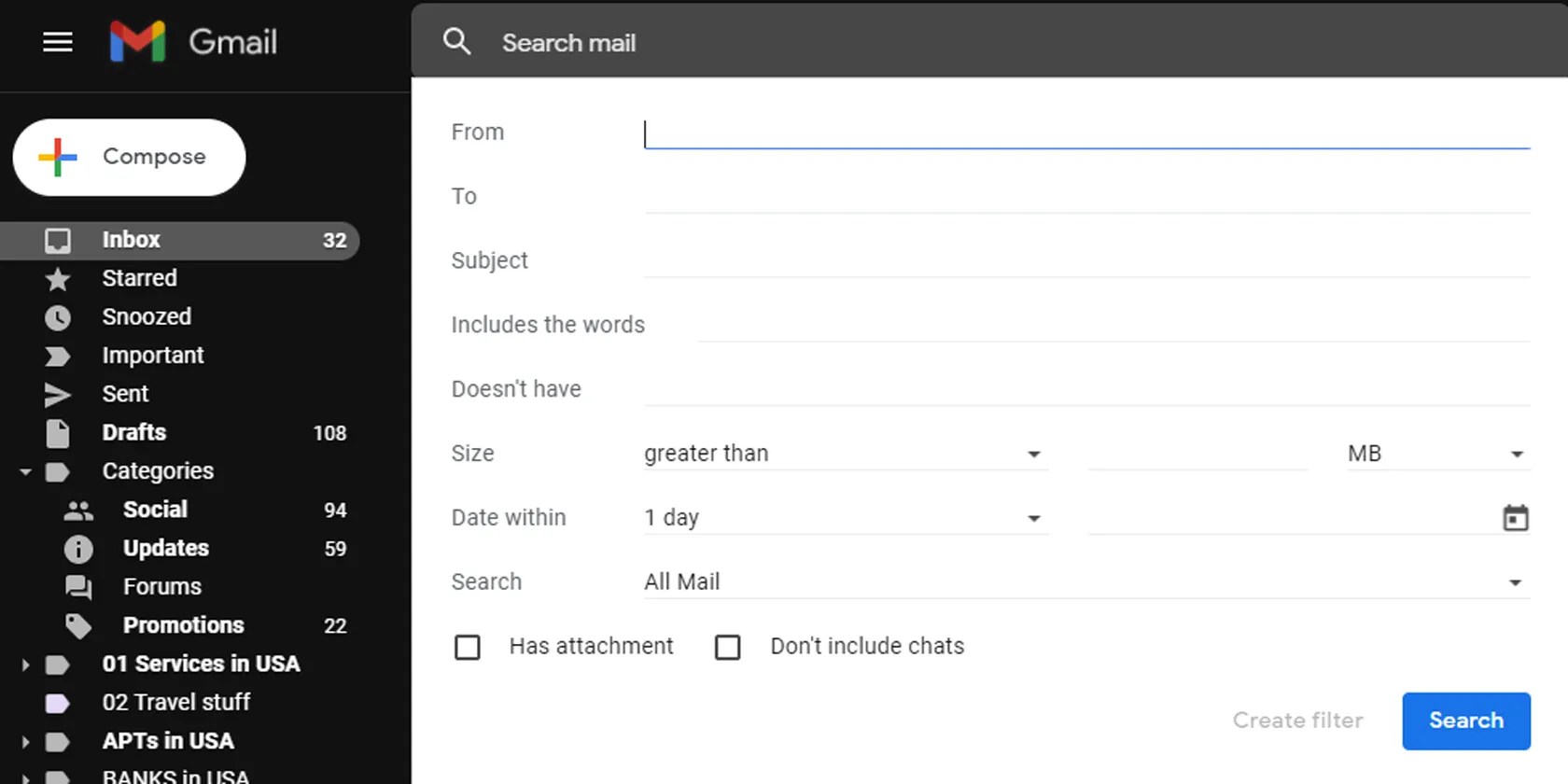Tick the Don't include chats checkbox
1568x784 pixels.
[728, 647]
